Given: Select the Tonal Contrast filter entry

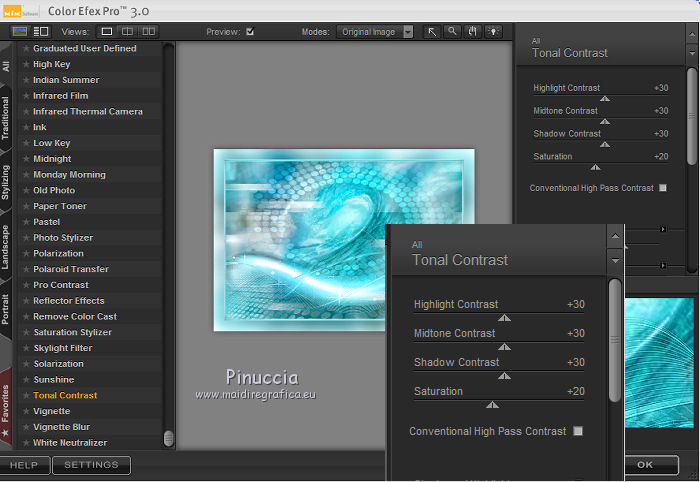Looking at the screenshot, I should (65, 395).
